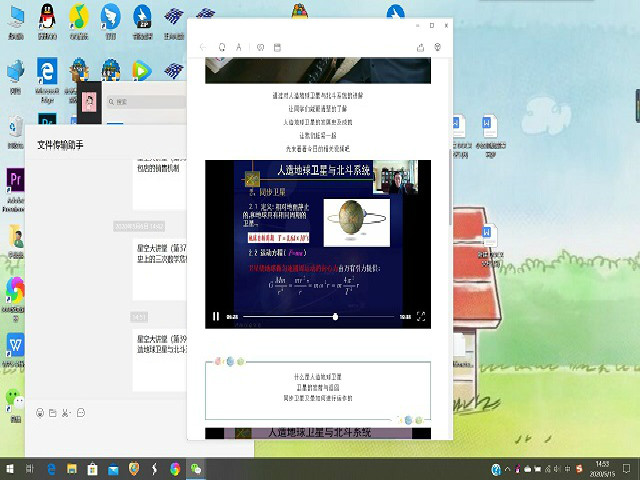
Task: Click the second video titled 人造地球卫星与北斗系统 at bottom
Action: tap(318, 433)
